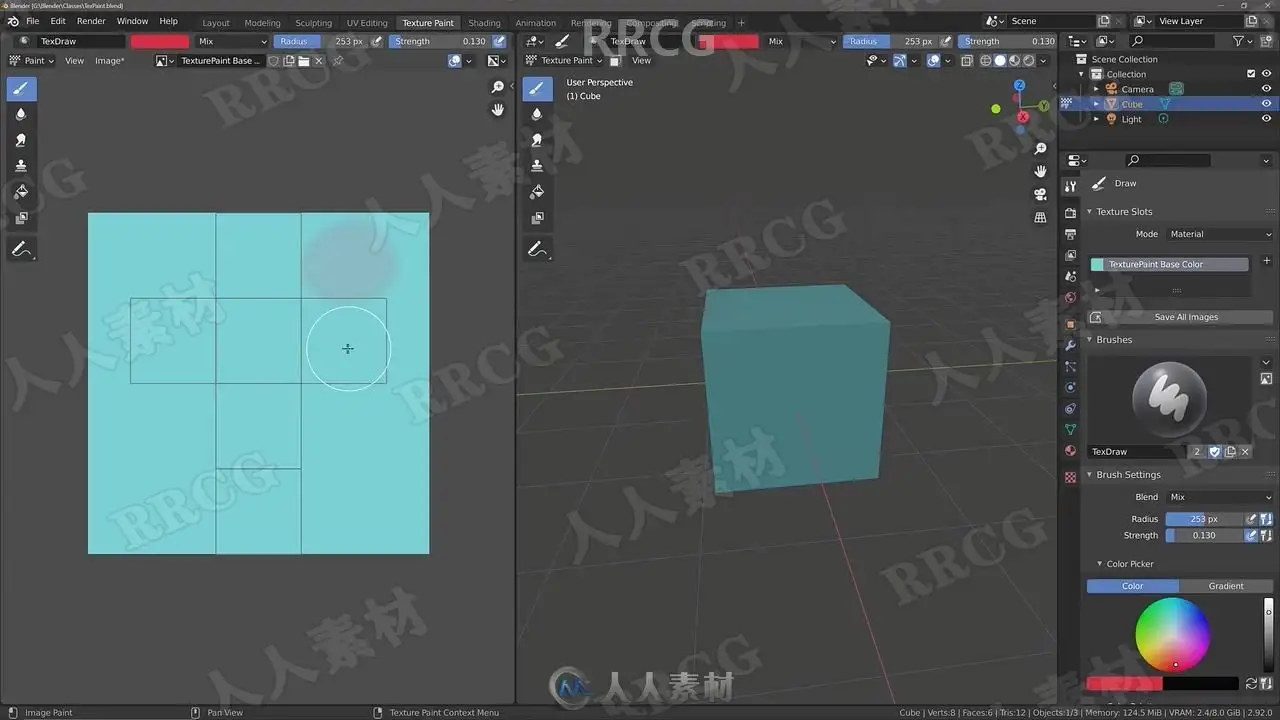The image size is (1280, 720).
Task: Select the Smear tool in 3D viewport
Action: coord(537,140)
